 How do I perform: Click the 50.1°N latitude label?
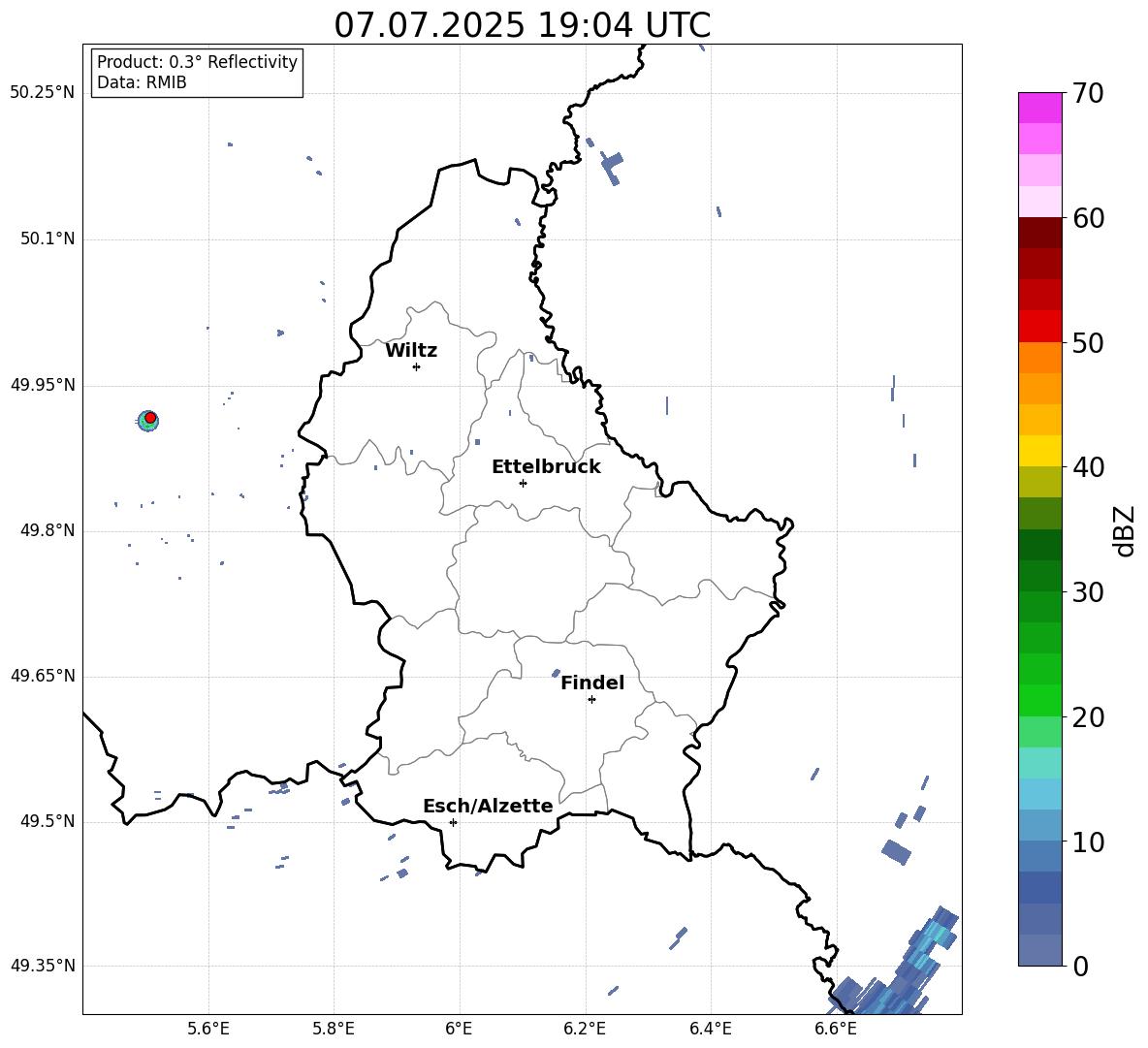(48, 238)
